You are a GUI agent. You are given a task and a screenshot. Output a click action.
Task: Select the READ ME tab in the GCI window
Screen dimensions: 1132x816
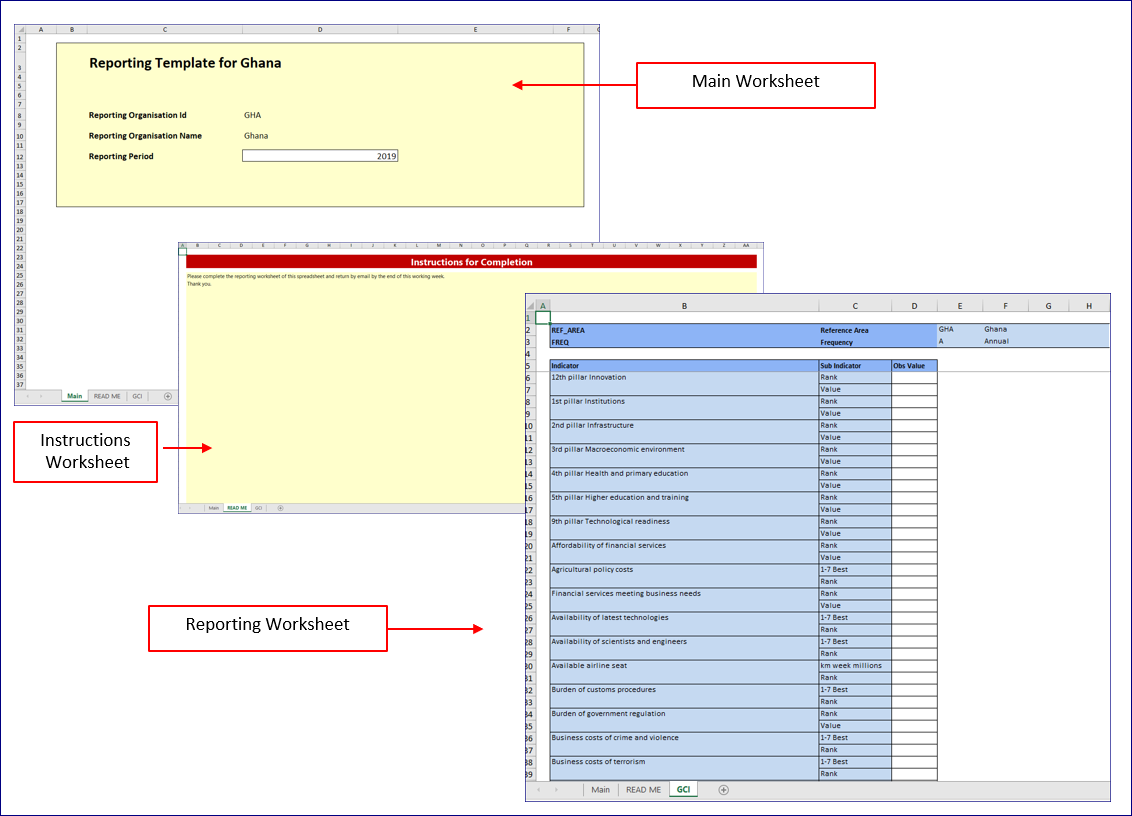(643, 790)
